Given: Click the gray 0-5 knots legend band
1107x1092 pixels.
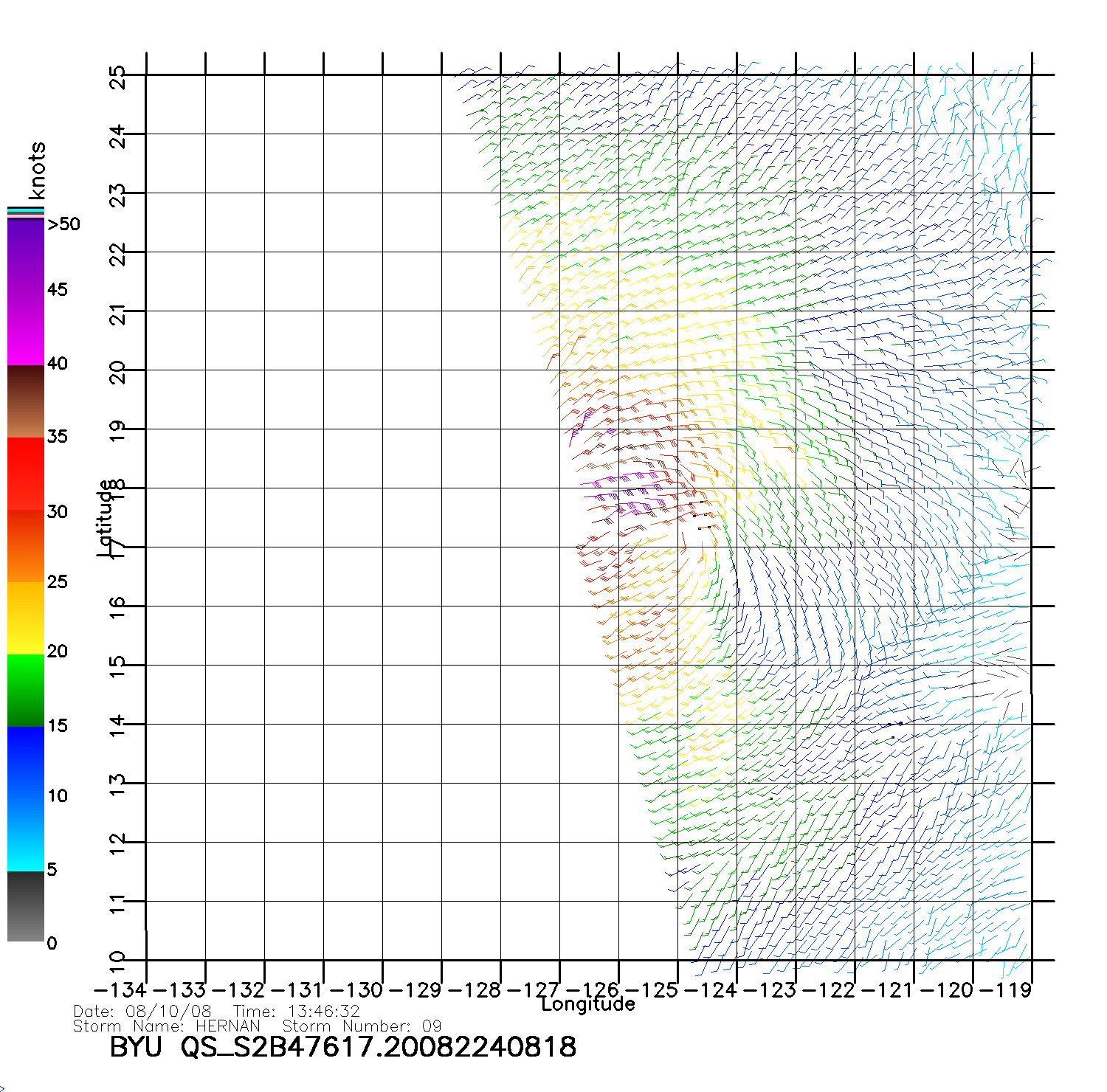Looking at the screenshot, I should (x=25, y=906).
